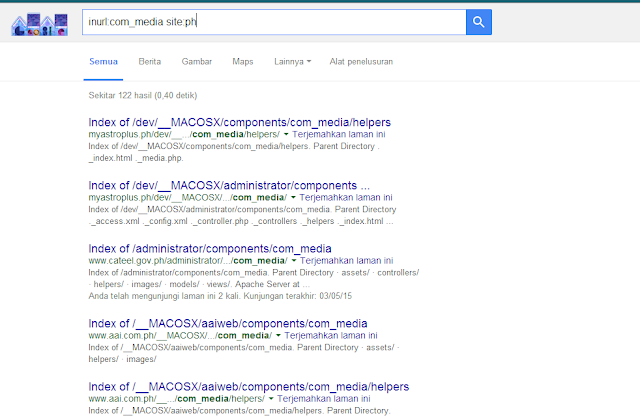Select the Semua tab
The image size is (640, 420).
pyautogui.click(x=103, y=62)
